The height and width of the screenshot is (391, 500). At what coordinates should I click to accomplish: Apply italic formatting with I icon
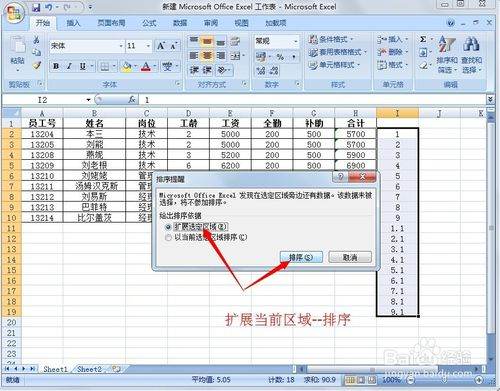[x=69, y=66]
